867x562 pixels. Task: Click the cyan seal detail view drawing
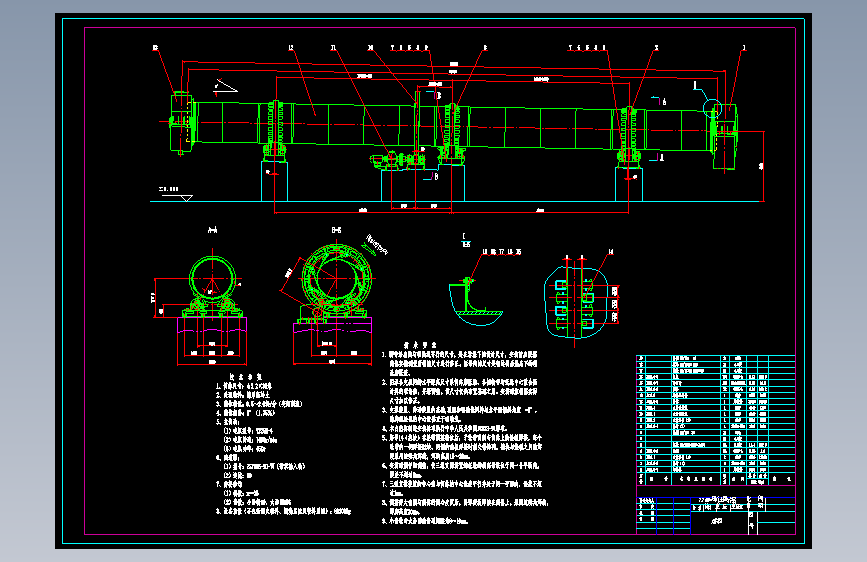(x=474, y=301)
